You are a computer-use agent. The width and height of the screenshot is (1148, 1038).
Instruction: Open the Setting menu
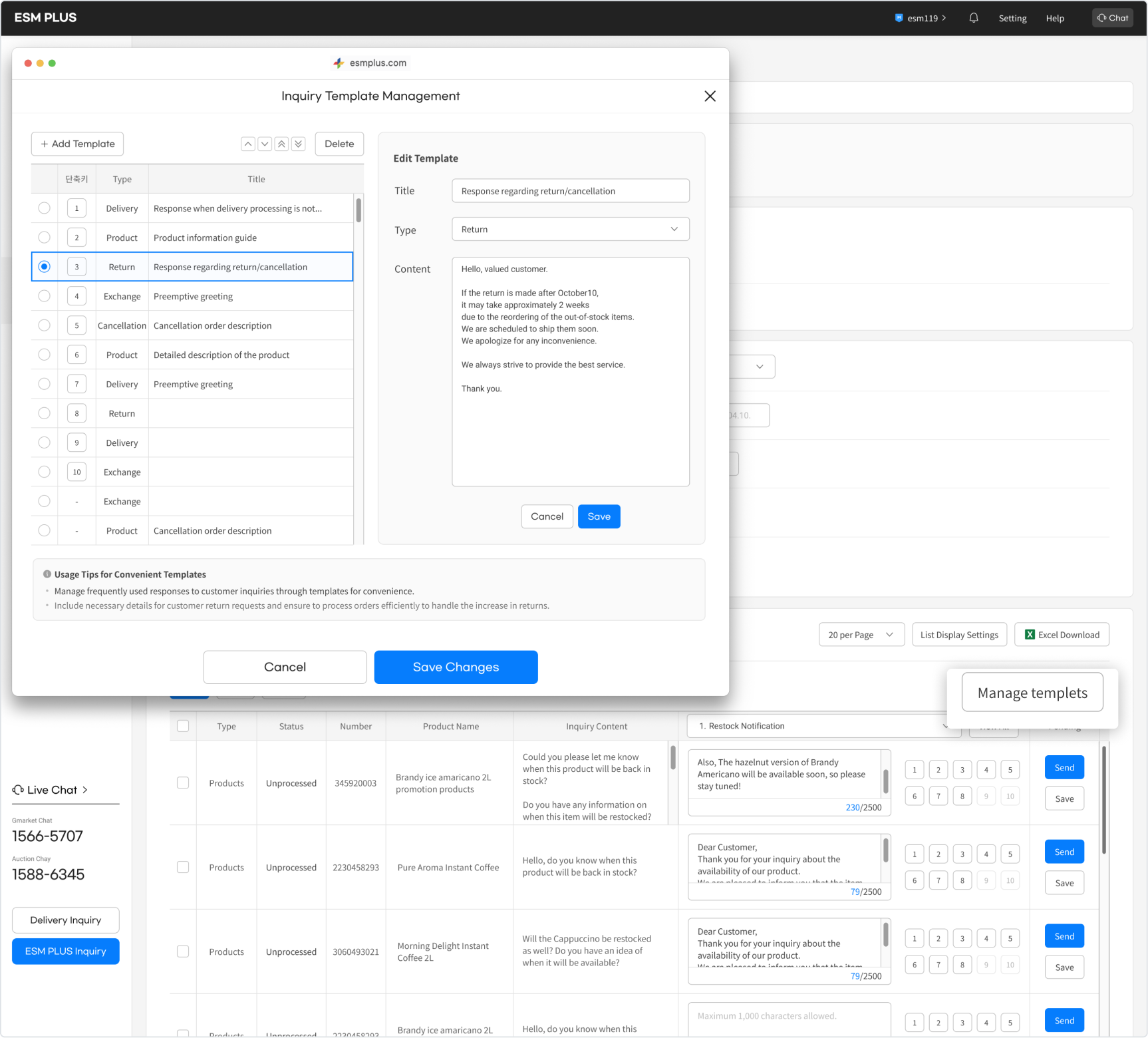1012,19
